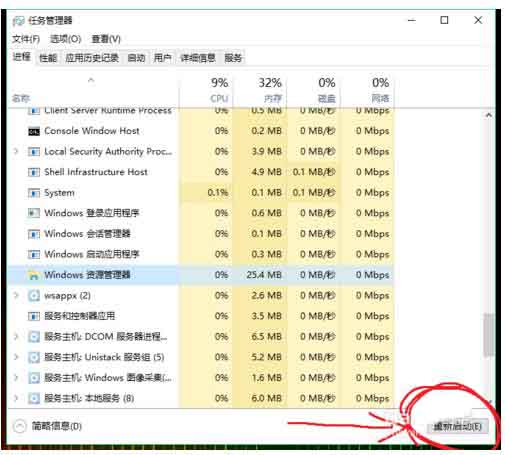Click the Windows 会话管理器 process icon
The width and height of the screenshot is (505, 455).
[x=34, y=234]
